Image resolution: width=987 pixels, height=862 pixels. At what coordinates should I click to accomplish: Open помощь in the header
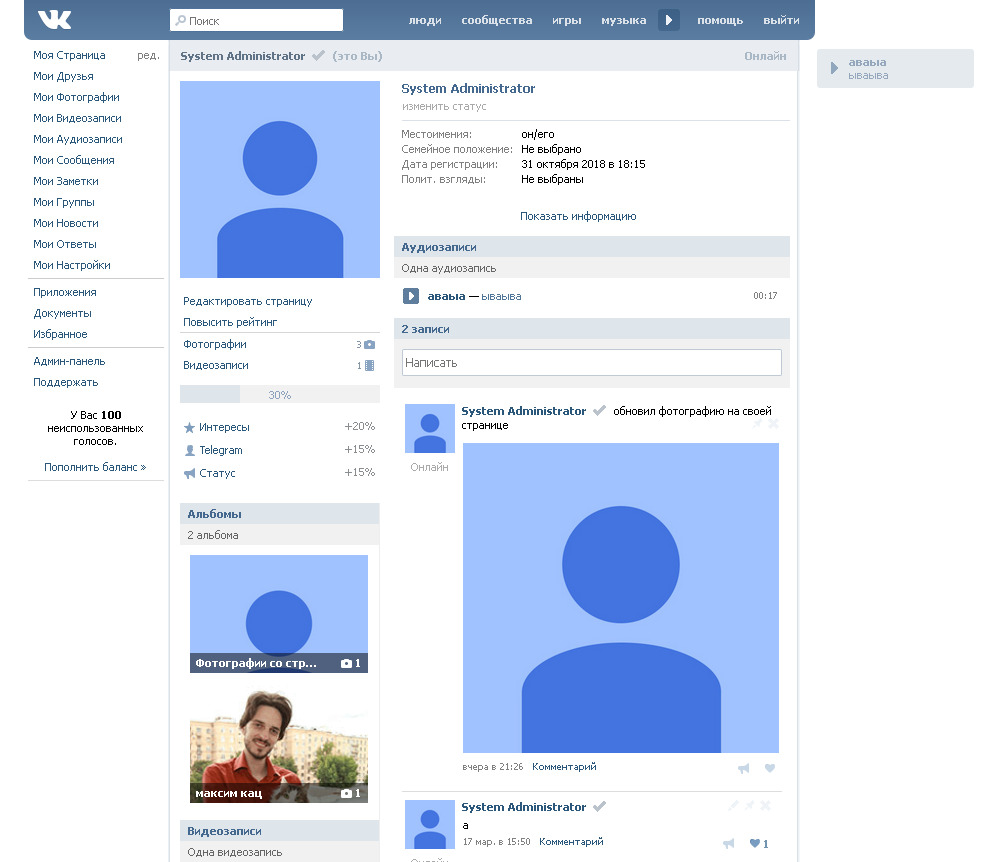[720, 20]
